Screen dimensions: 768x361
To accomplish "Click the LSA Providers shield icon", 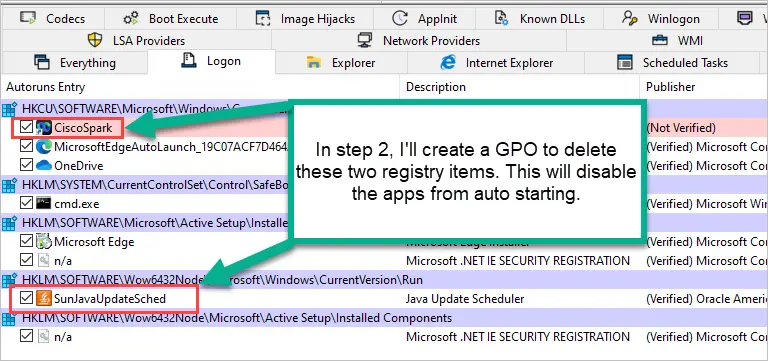I will pos(95,40).
